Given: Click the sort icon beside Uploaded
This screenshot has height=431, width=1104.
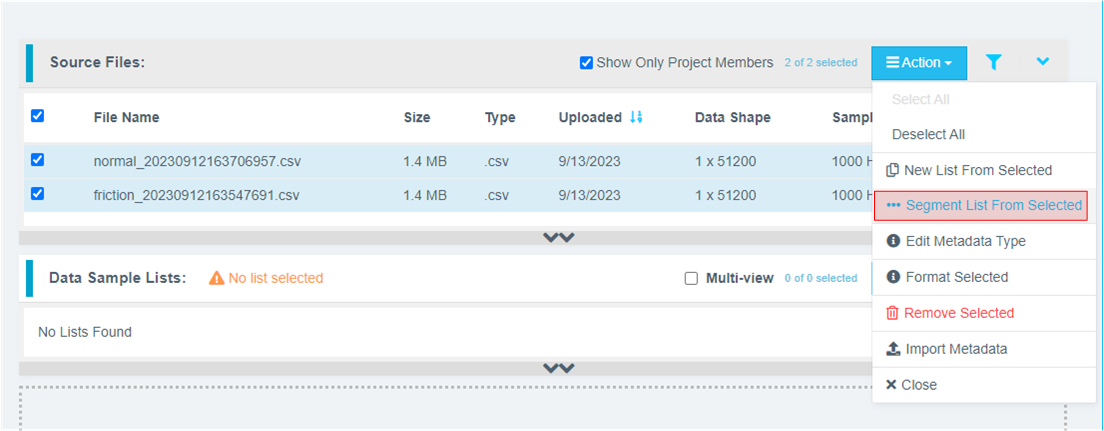Looking at the screenshot, I should pyautogui.click(x=636, y=117).
